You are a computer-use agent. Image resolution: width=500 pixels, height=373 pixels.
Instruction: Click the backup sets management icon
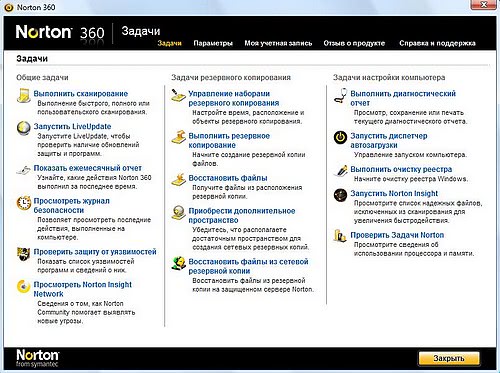179,95
